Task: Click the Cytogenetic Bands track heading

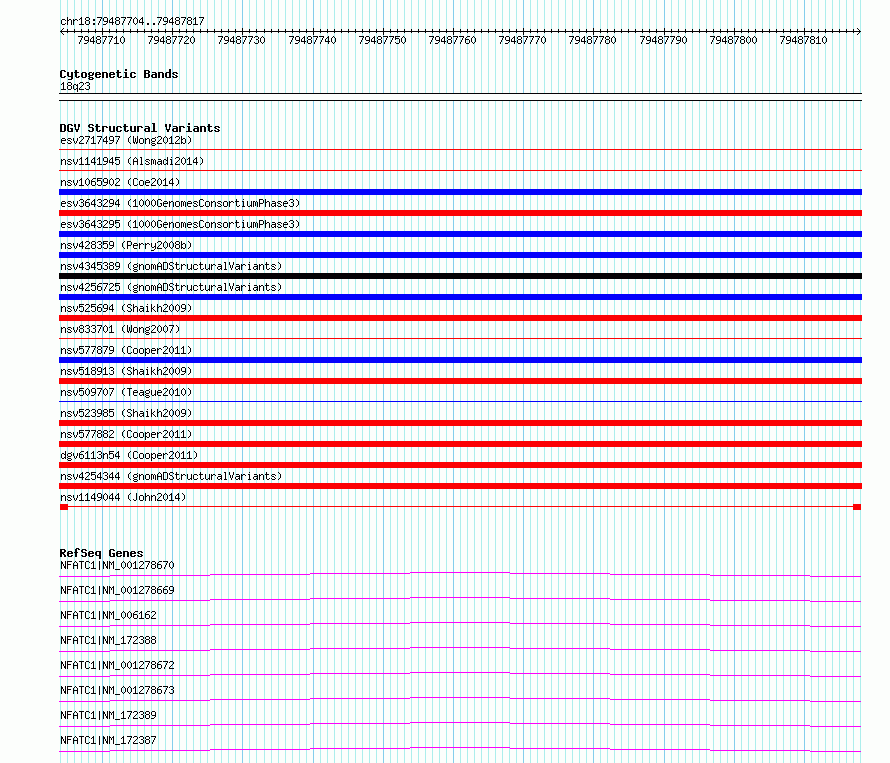Action: point(119,74)
